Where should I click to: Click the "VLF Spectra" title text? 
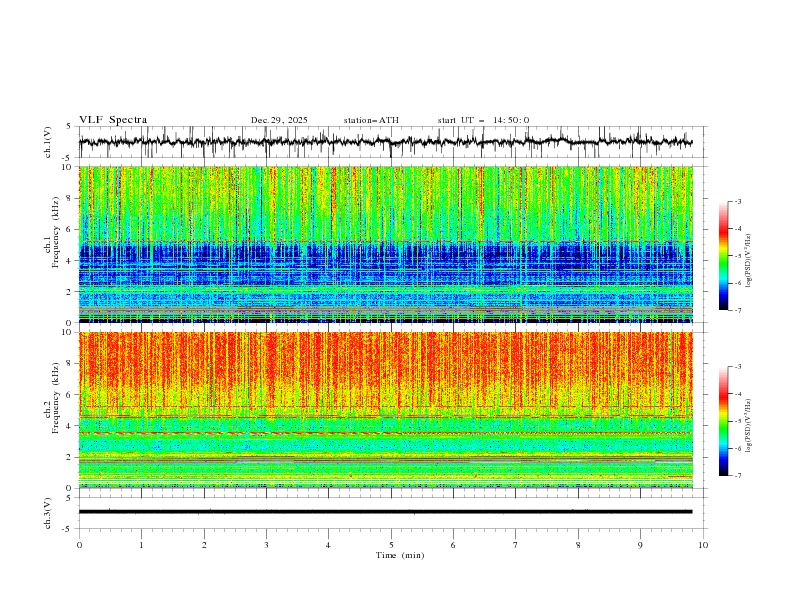point(113,120)
